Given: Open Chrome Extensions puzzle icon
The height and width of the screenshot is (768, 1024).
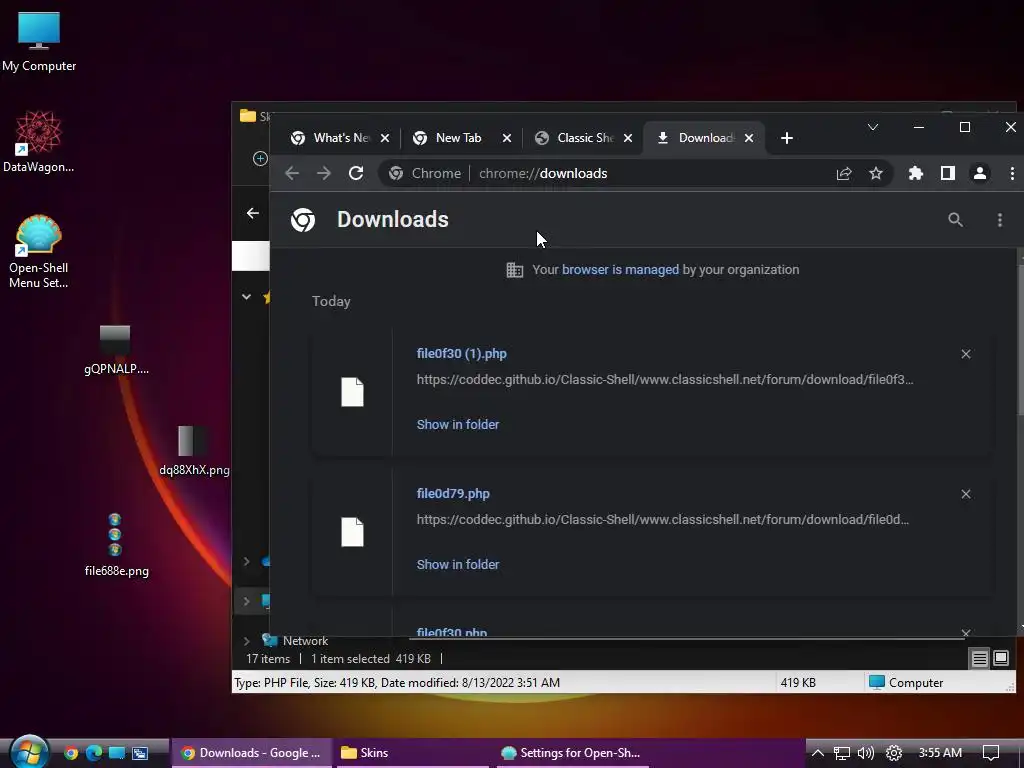Looking at the screenshot, I should point(916,173).
